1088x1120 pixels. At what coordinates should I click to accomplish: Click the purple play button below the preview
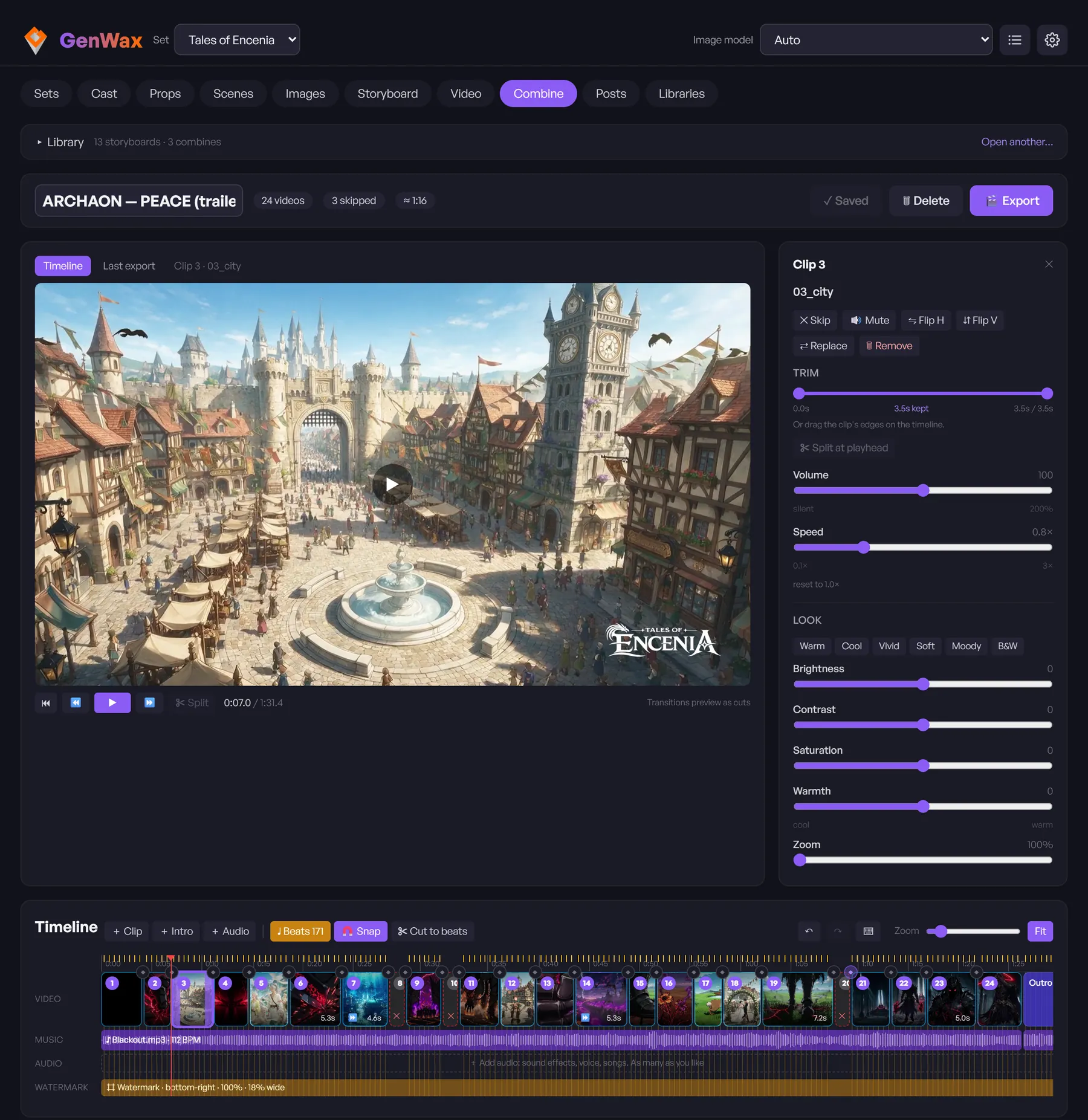[112, 703]
